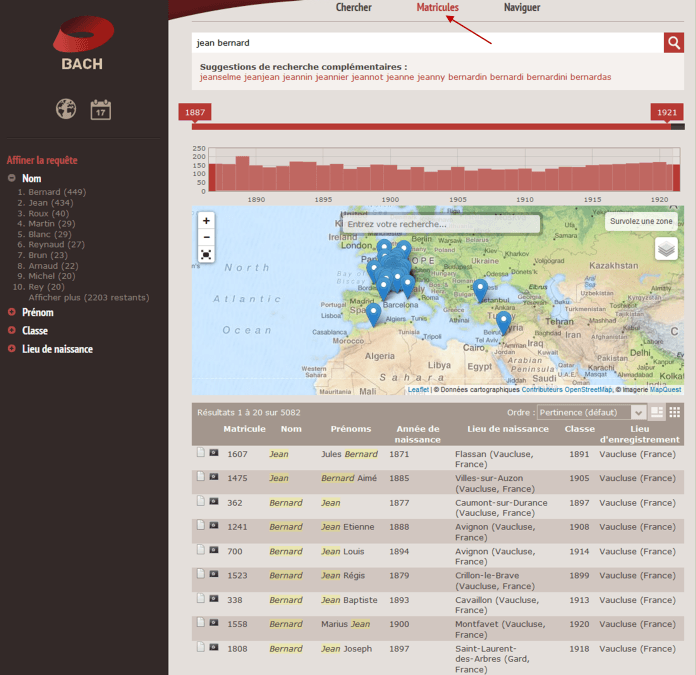
Task: Click the Afficher plus link under Nom
Action: point(88,297)
